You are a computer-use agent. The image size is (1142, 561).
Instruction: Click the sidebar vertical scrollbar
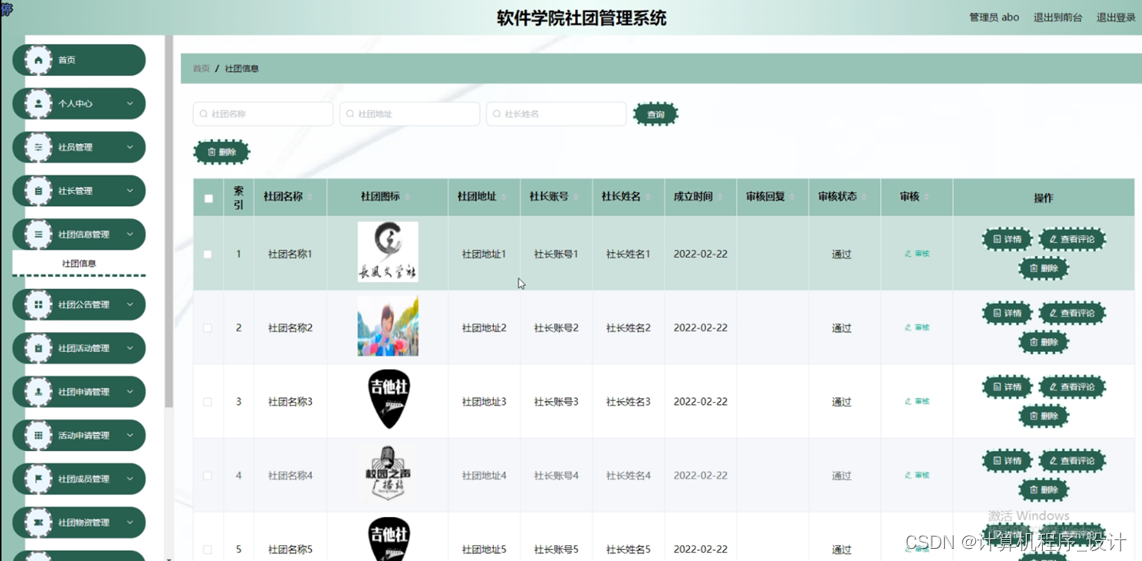coord(169,221)
